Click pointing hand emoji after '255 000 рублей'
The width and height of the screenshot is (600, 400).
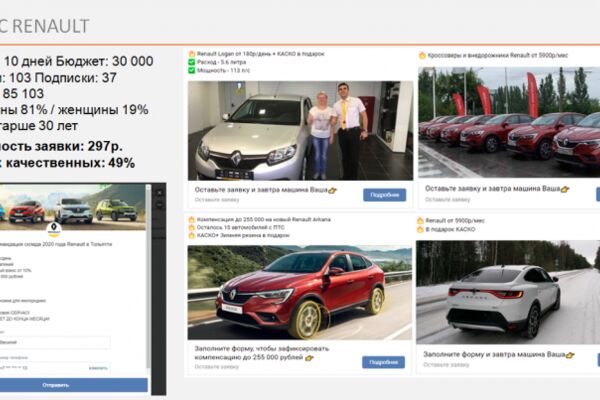click(309, 358)
